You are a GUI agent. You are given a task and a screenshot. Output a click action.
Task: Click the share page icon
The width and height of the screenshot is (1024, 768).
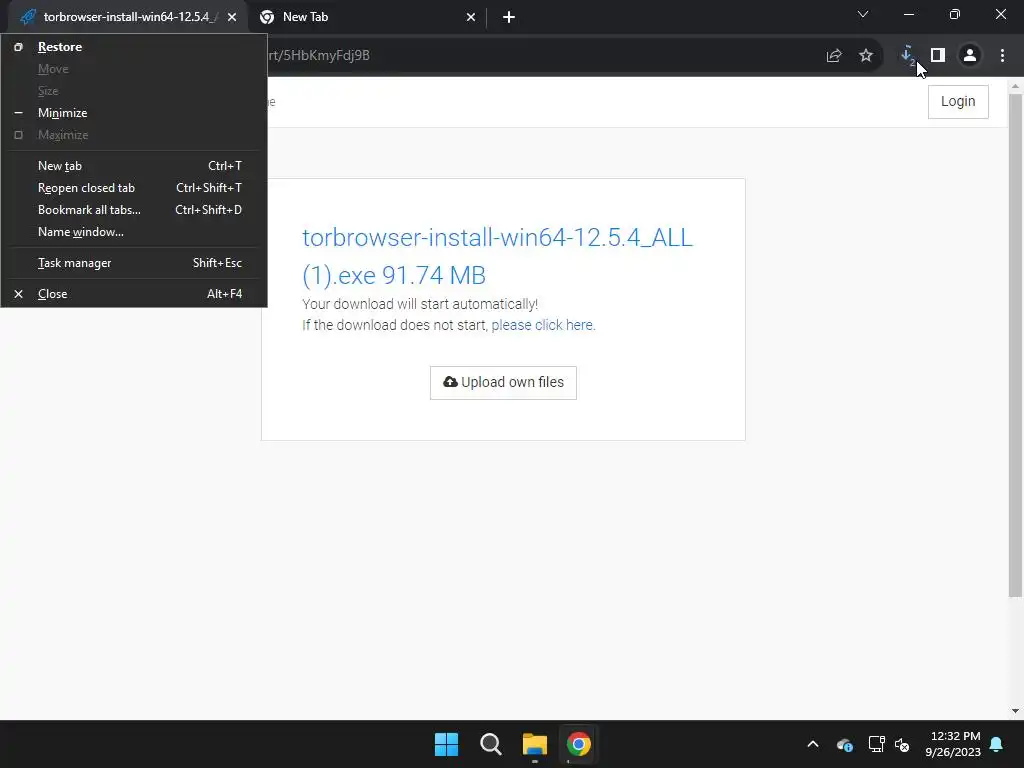tap(834, 56)
